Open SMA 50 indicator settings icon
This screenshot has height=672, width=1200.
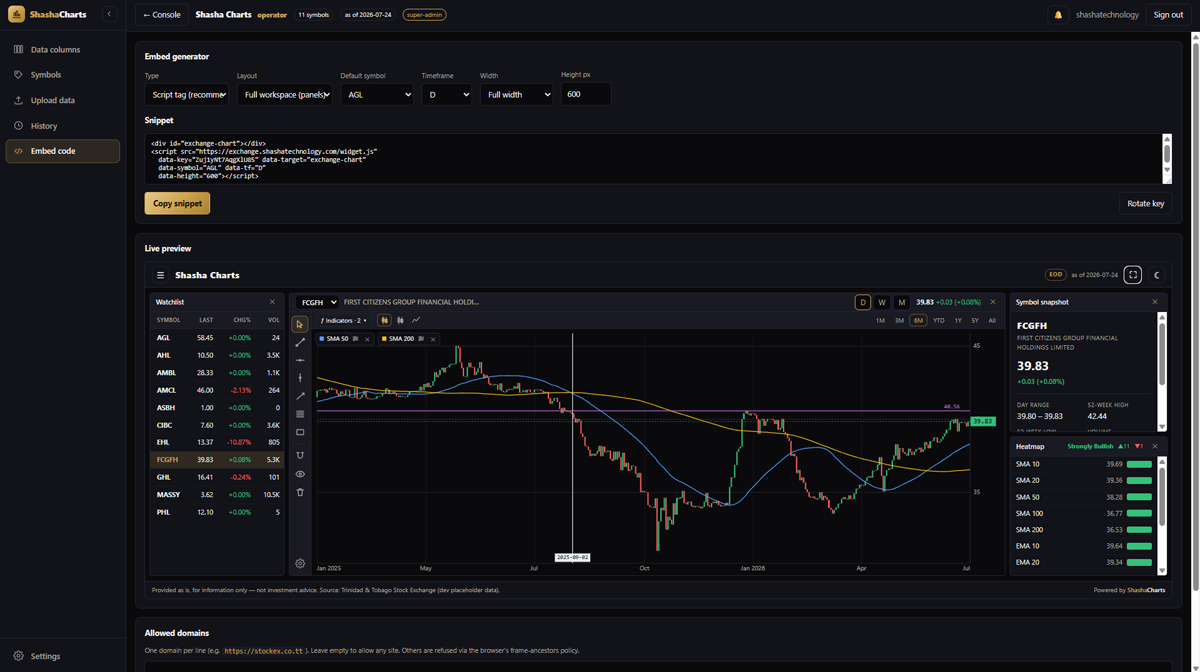point(356,339)
